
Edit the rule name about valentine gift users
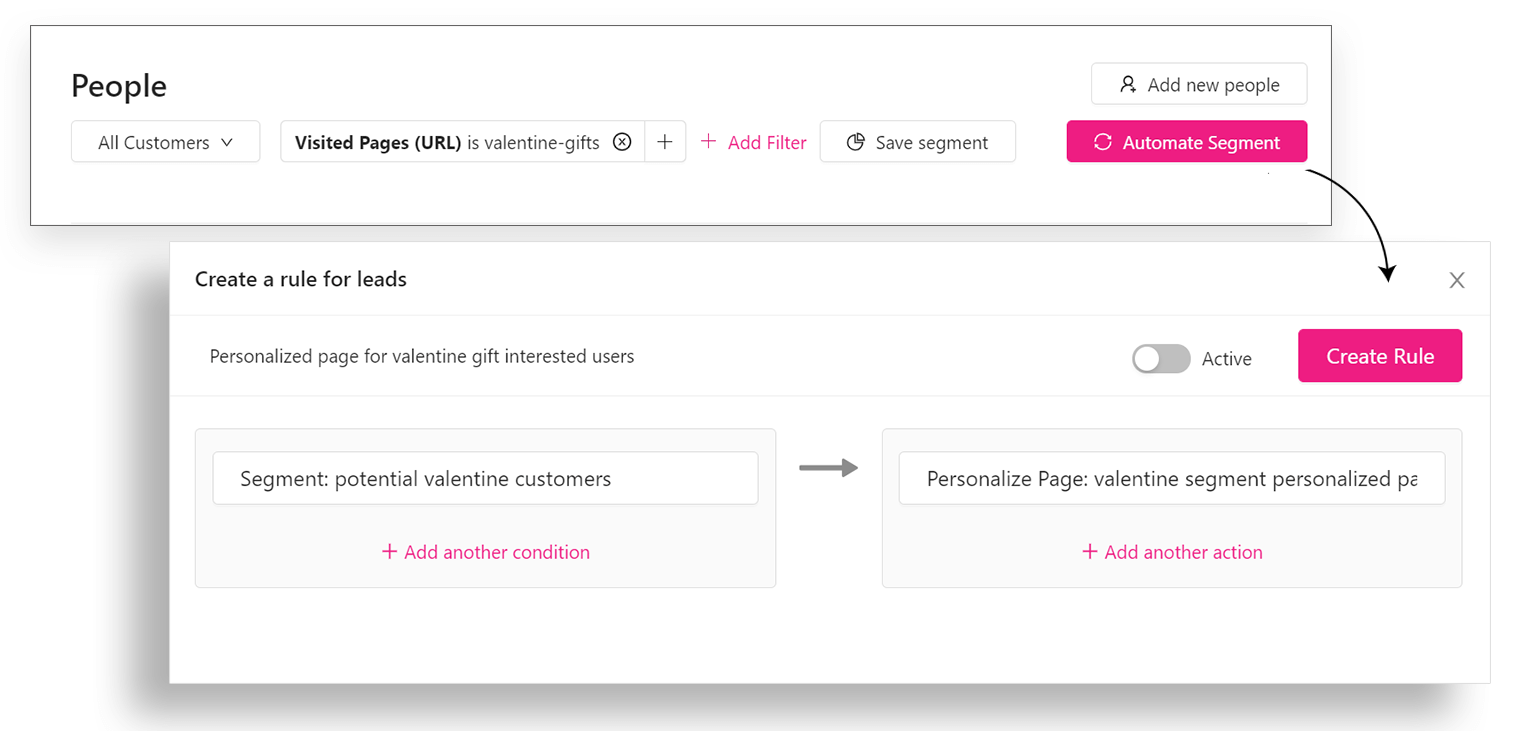pyautogui.click(x=422, y=356)
